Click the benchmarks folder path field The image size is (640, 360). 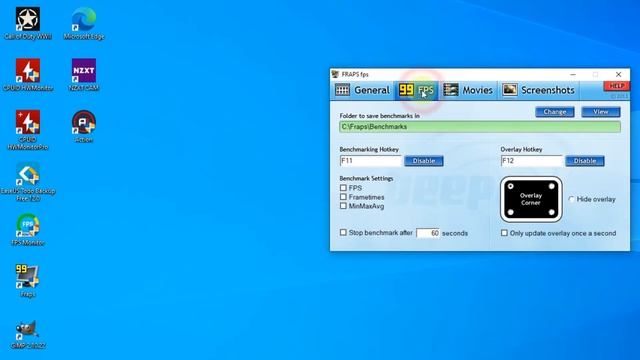[x=480, y=127]
